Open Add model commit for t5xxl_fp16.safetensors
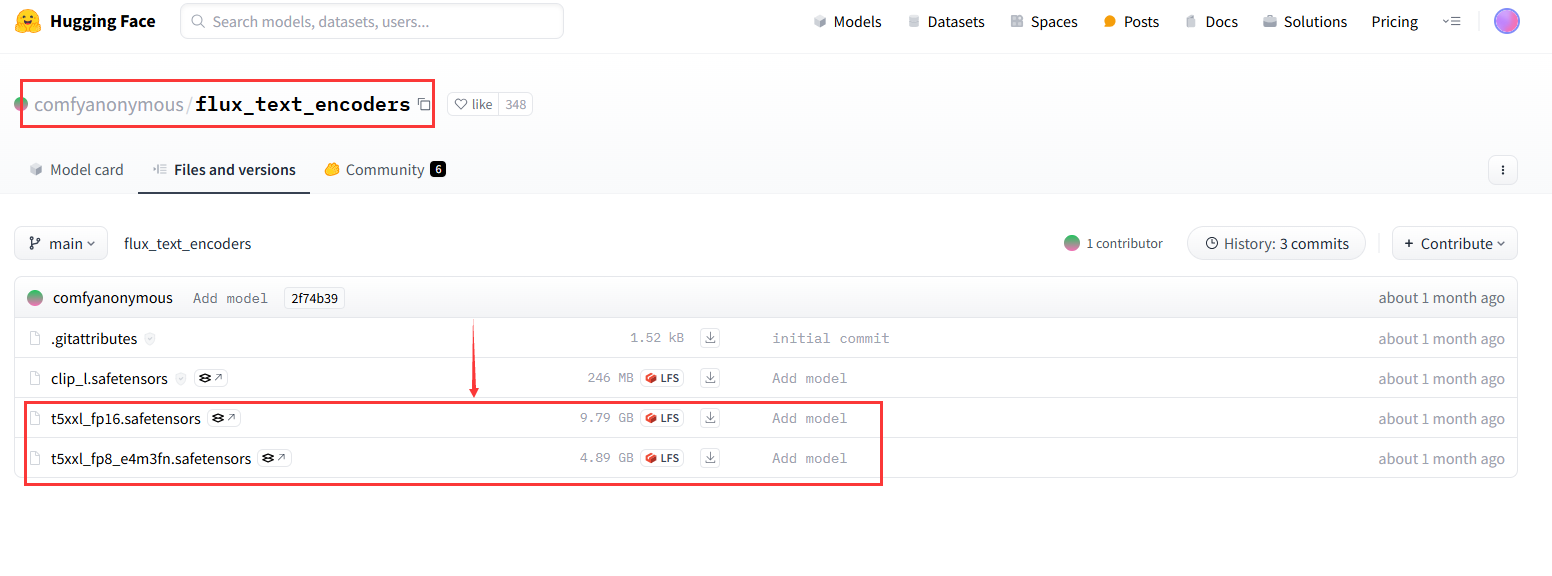This screenshot has height=576, width=1552. [809, 419]
